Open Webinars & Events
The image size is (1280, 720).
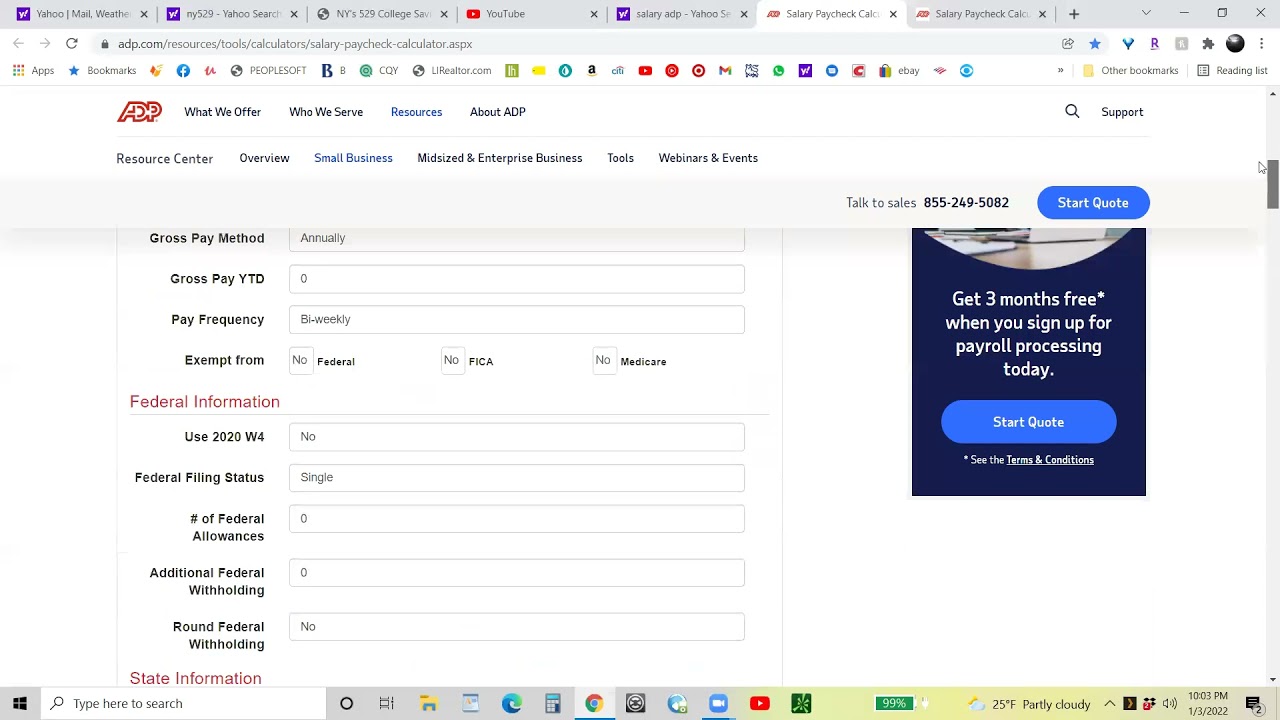(708, 158)
